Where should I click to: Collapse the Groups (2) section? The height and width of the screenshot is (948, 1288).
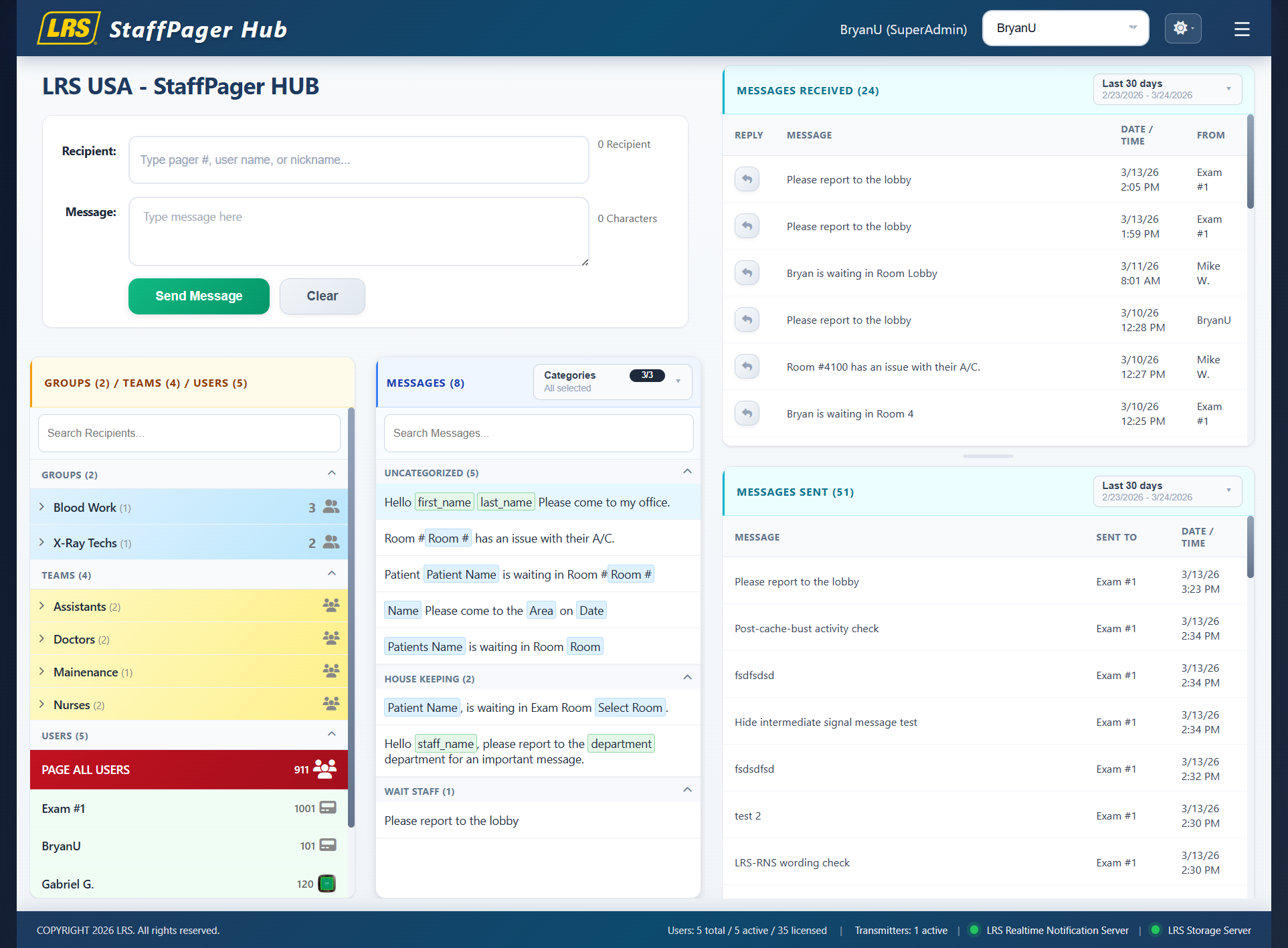point(332,474)
